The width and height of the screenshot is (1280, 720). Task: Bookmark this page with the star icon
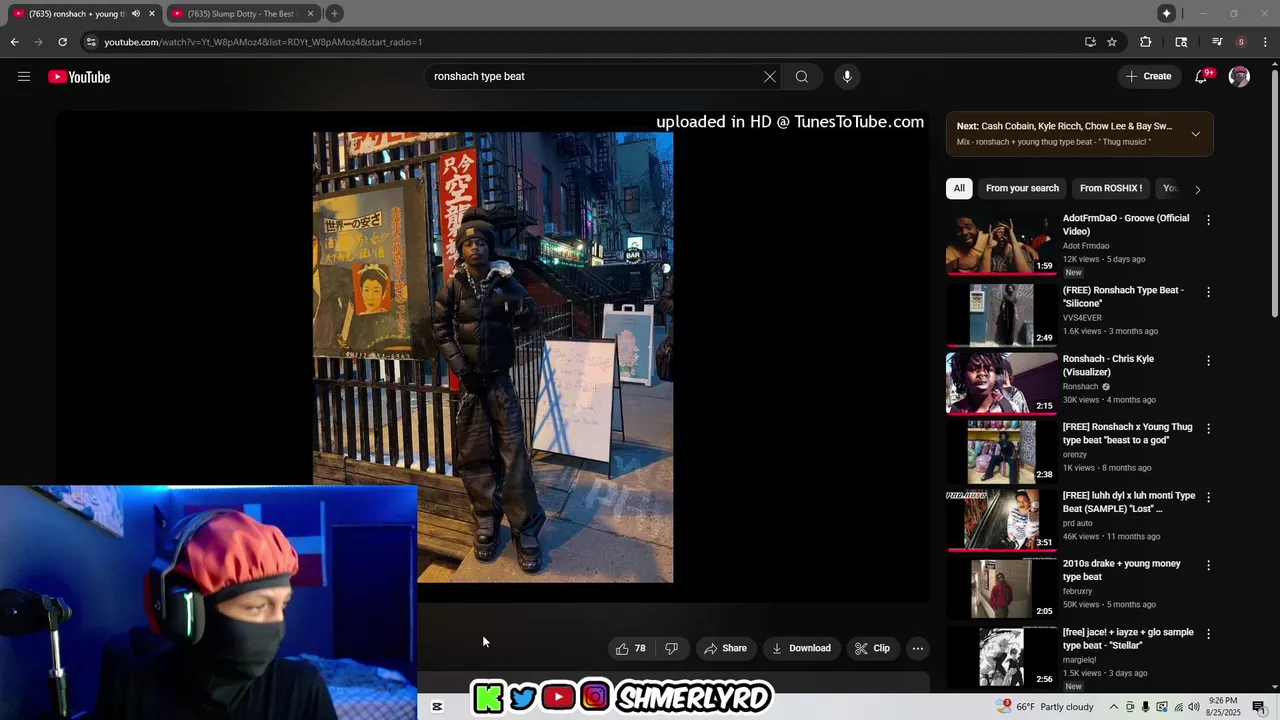coord(1112,42)
